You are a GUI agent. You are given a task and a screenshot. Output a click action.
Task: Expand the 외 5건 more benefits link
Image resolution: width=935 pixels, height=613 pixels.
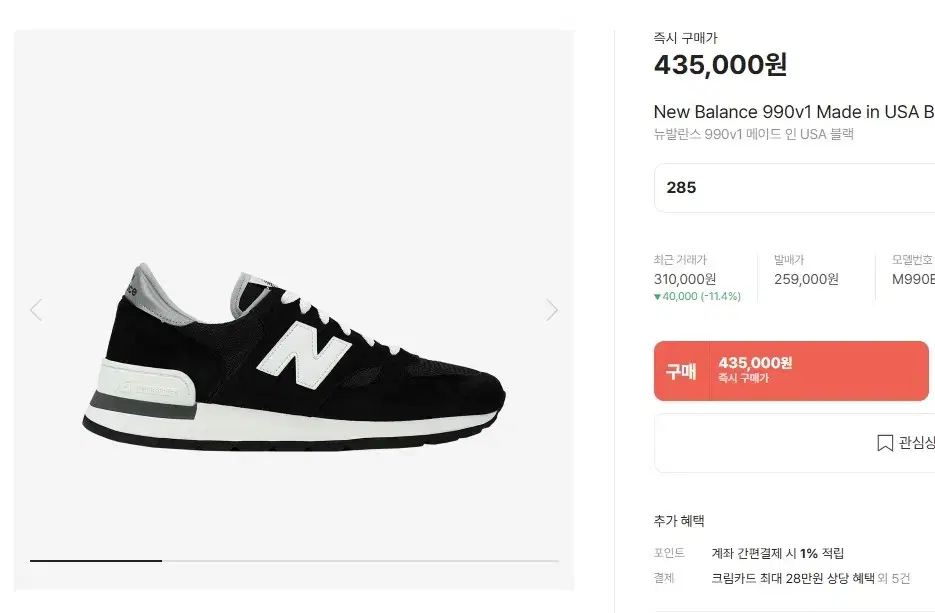[894, 578]
